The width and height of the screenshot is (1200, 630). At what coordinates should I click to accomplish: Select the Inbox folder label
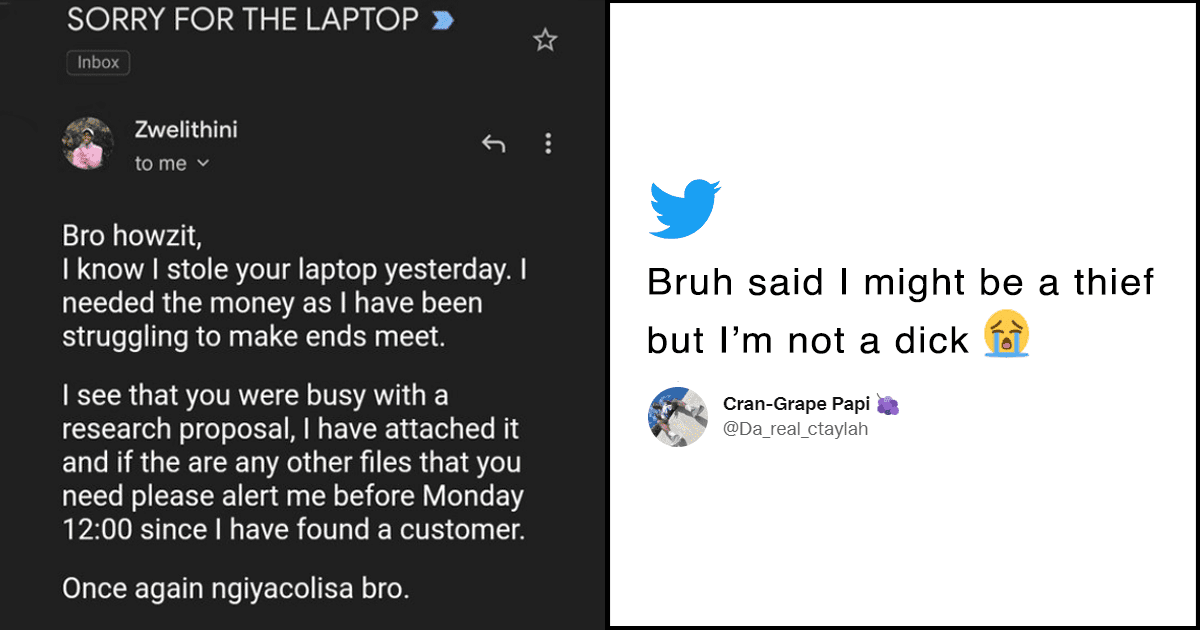[97, 62]
